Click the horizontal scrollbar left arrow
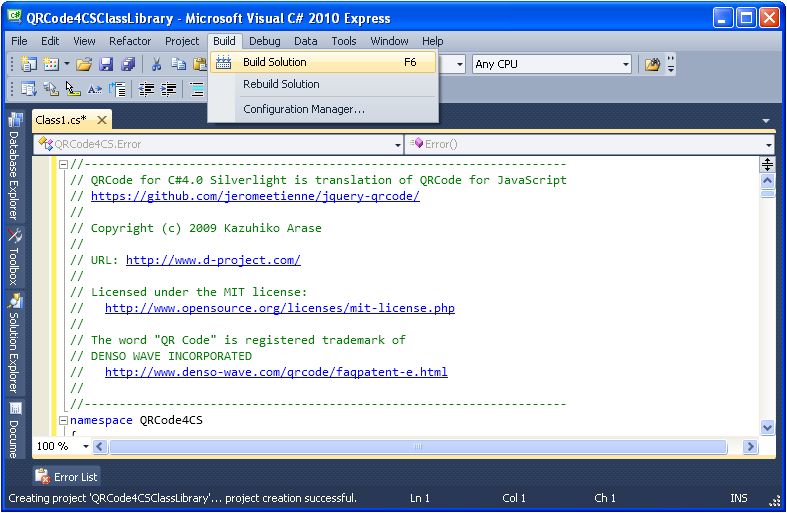 [99, 446]
